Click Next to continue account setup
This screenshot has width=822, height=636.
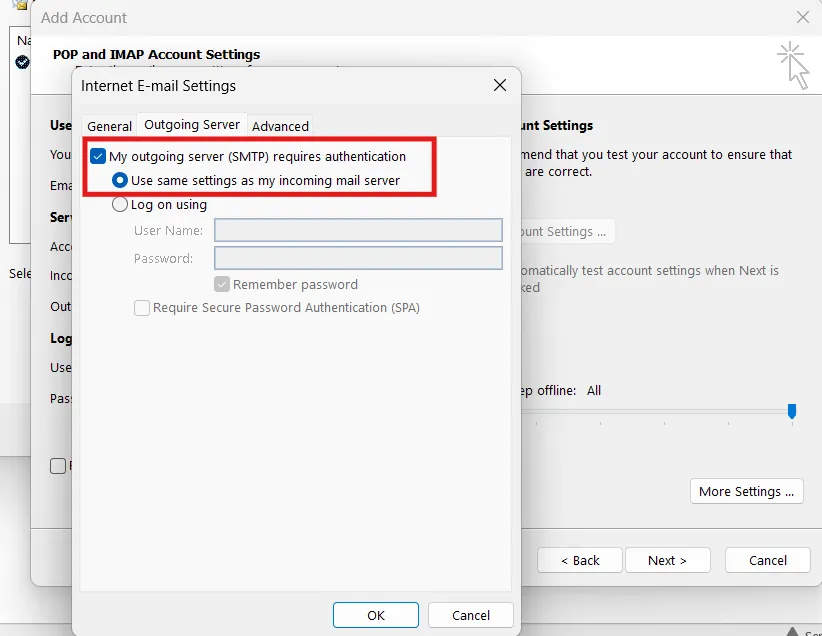(667, 560)
